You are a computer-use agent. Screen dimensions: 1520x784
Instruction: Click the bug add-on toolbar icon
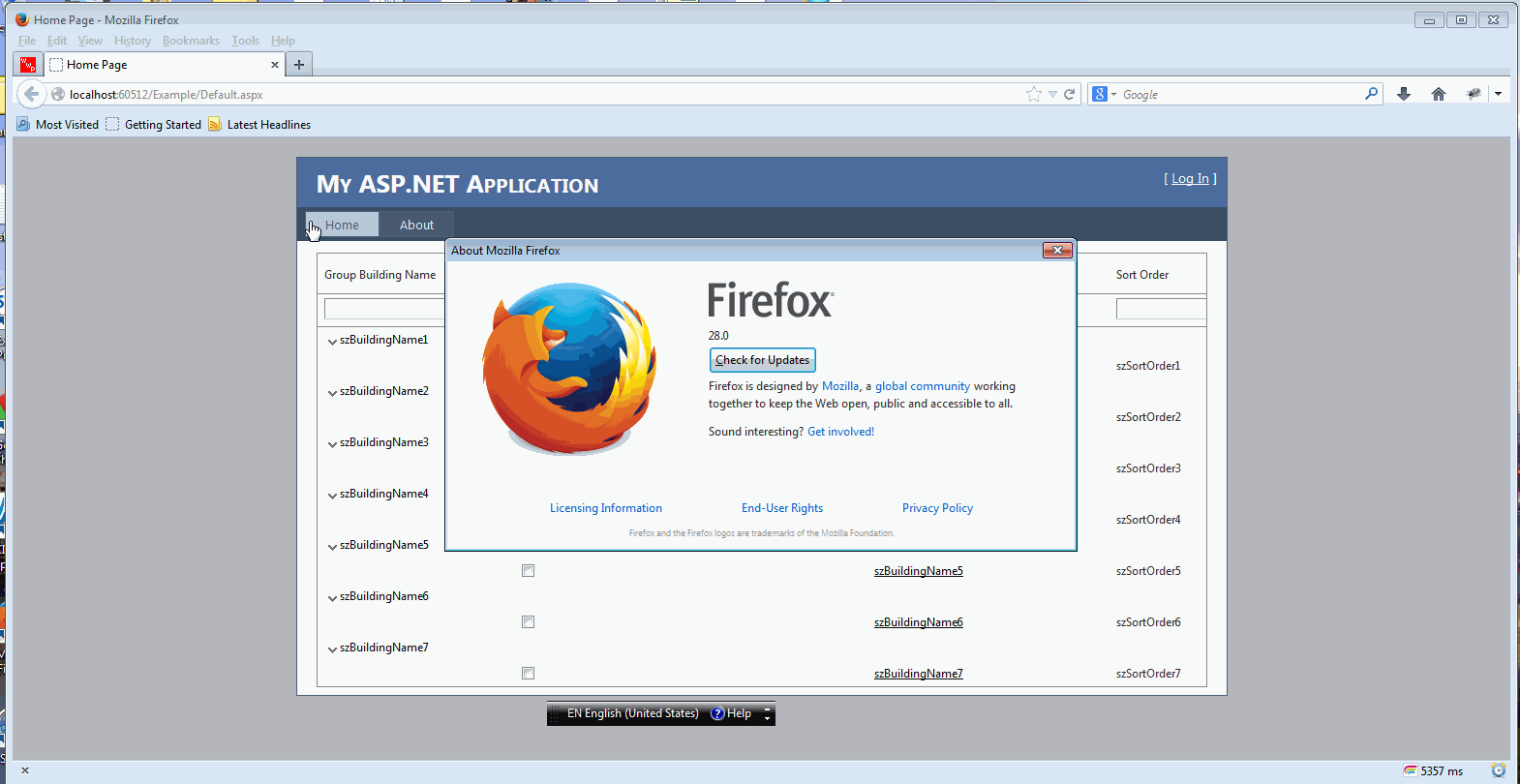(x=1474, y=94)
